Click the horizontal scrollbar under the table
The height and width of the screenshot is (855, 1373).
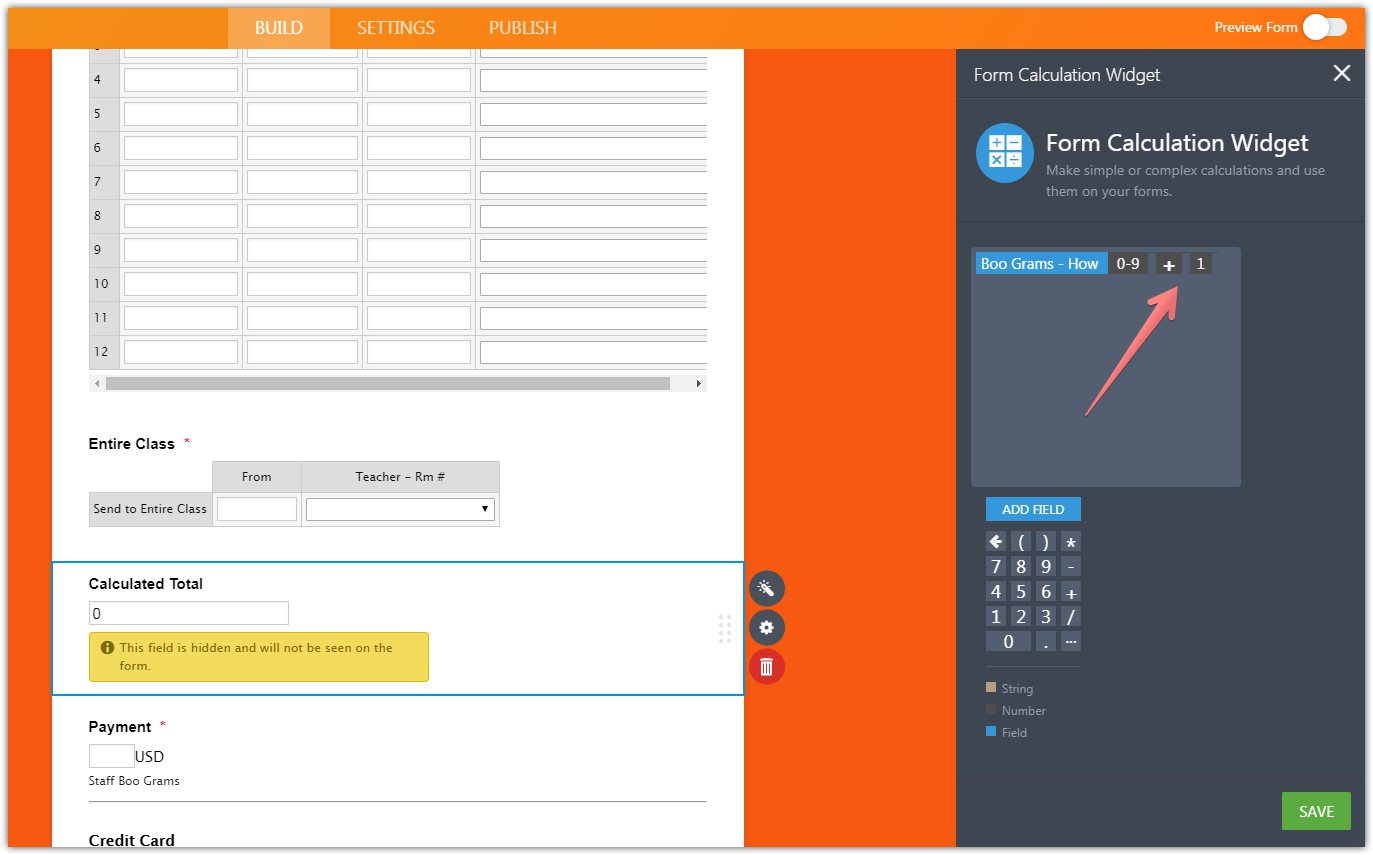click(x=387, y=383)
